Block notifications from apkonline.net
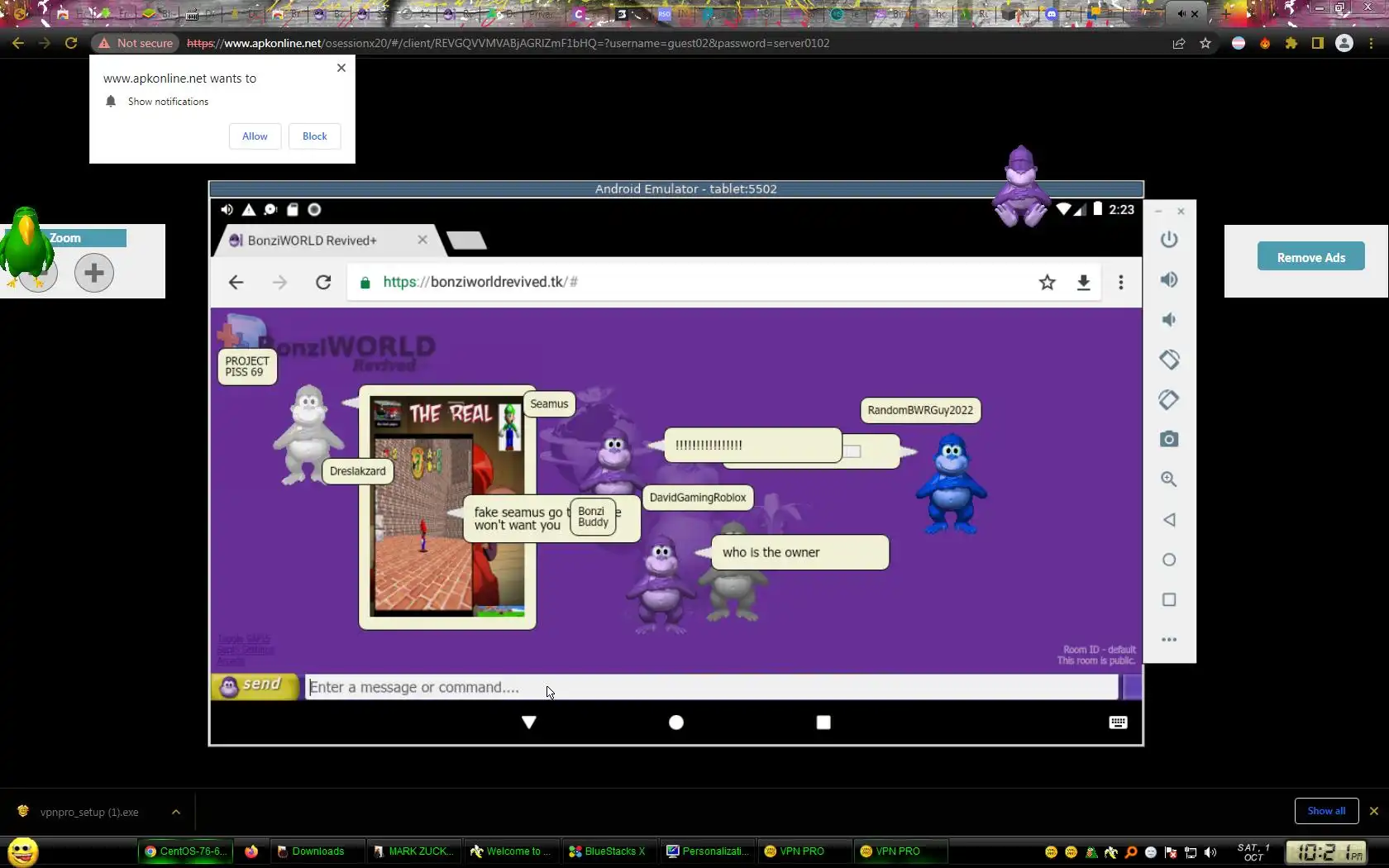1389x868 pixels. click(314, 136)
